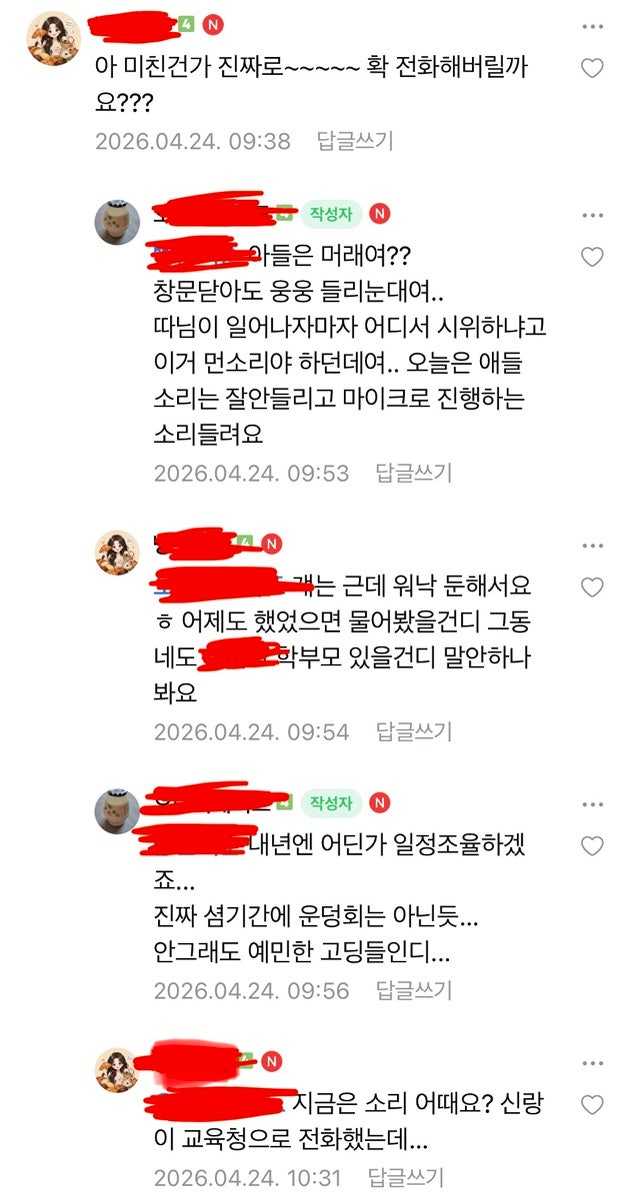Click 답글쓰기 under the 09:54 reply
This screenshot has height=1197, width=640.
414,732
